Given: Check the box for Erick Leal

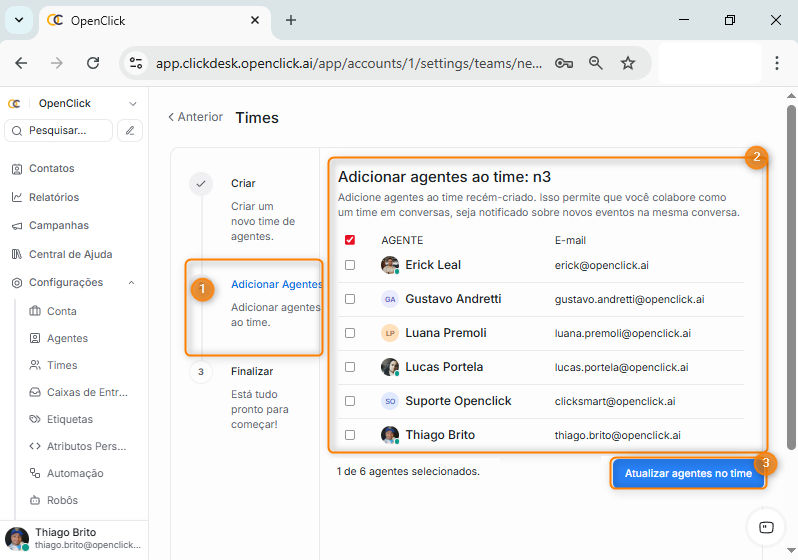Looking at the screenshot, I should coord(349,265).
